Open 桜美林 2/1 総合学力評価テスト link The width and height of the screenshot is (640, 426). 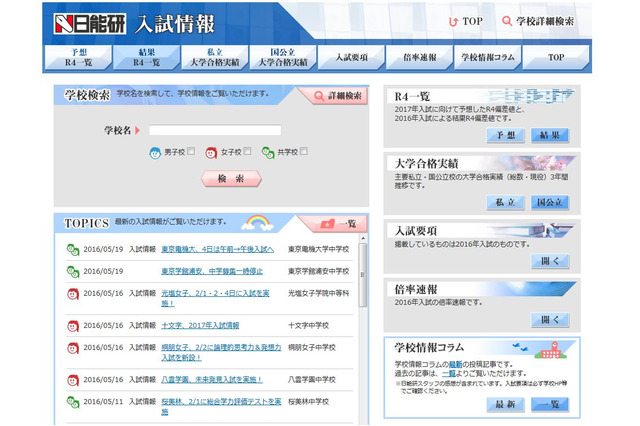click(221, 407)
